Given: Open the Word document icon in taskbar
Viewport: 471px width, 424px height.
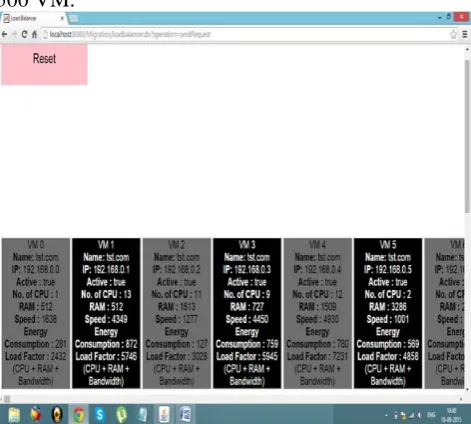Looking at the screenshot, I should (x=185, y=415).
